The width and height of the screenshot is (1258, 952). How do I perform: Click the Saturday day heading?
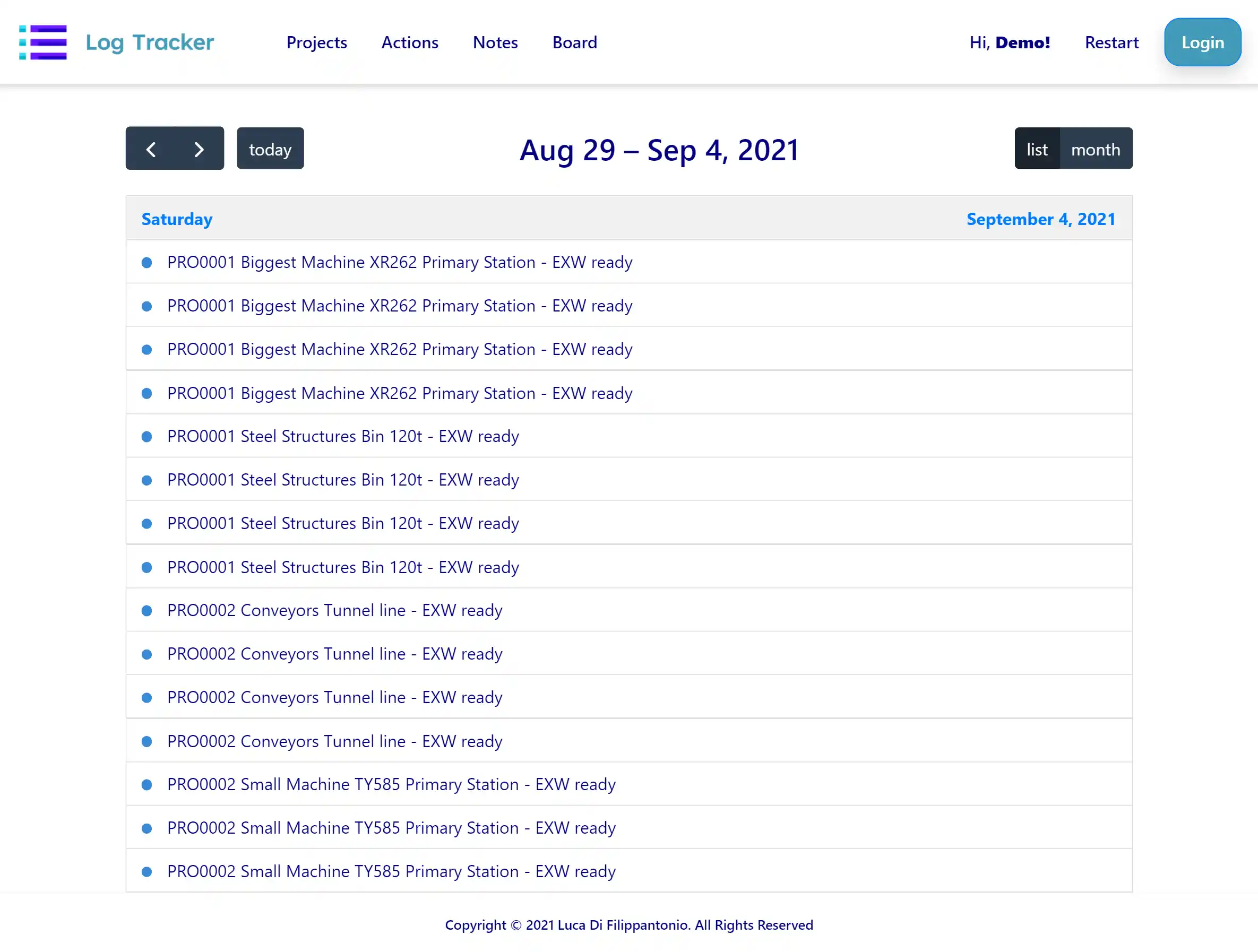(x=177, y=219)
